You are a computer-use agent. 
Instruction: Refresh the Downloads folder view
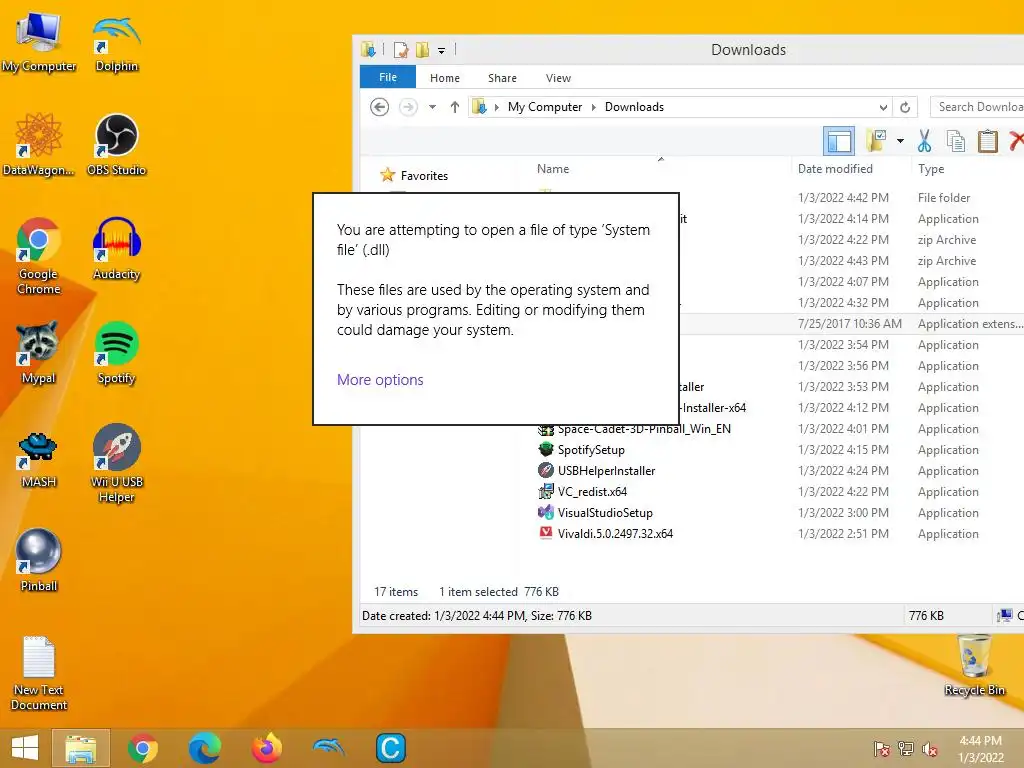(904, 107)
